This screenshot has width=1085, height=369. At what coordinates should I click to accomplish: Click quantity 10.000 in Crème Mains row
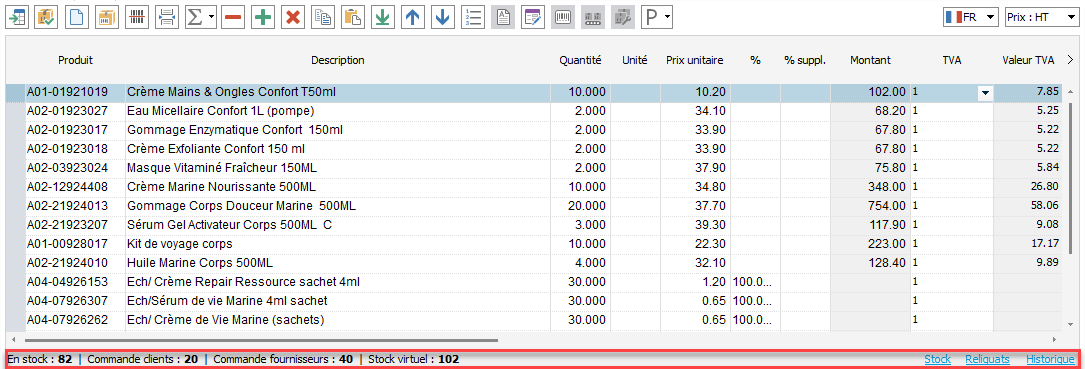586,91
